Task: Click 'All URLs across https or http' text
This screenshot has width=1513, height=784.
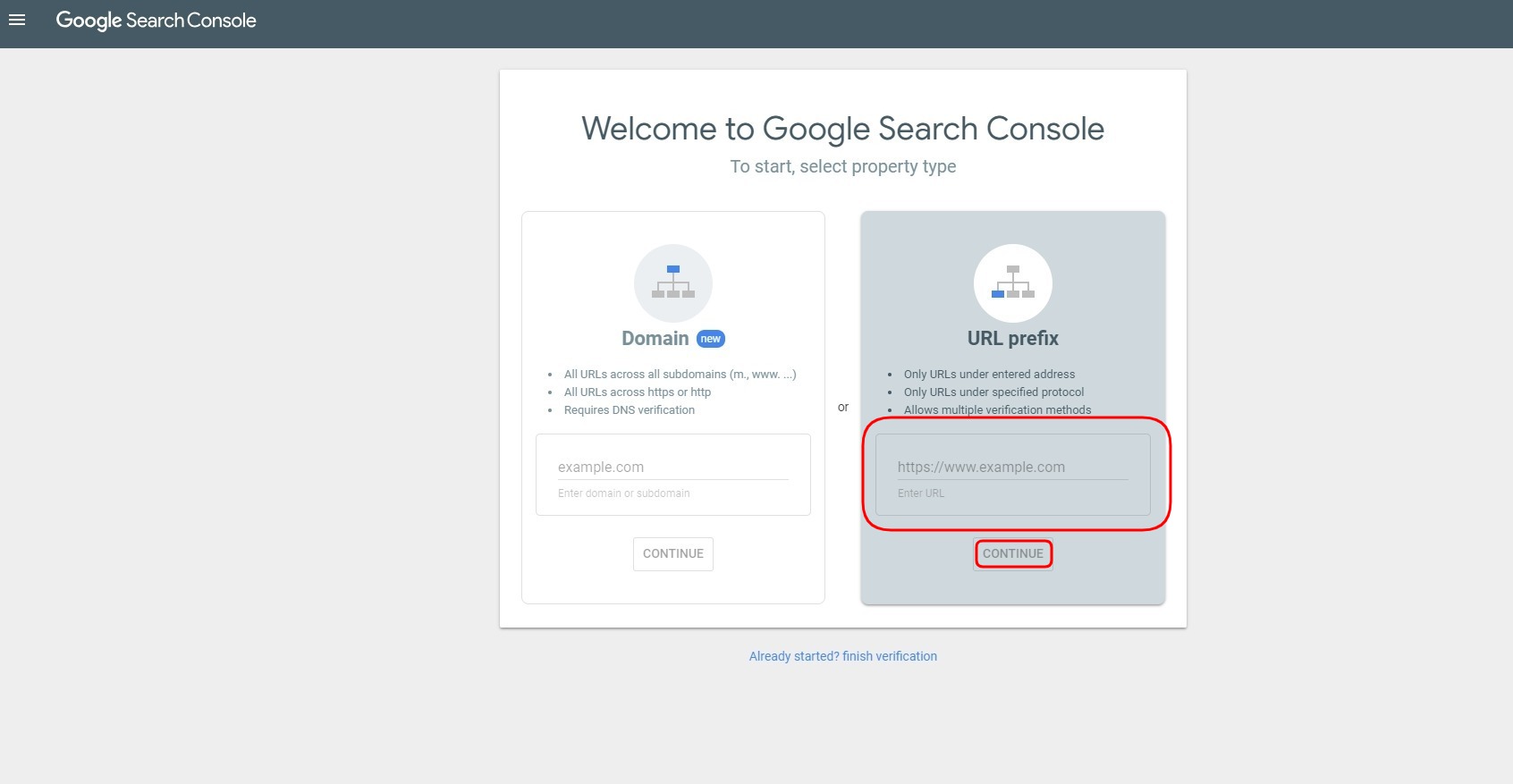Action: 638,392
